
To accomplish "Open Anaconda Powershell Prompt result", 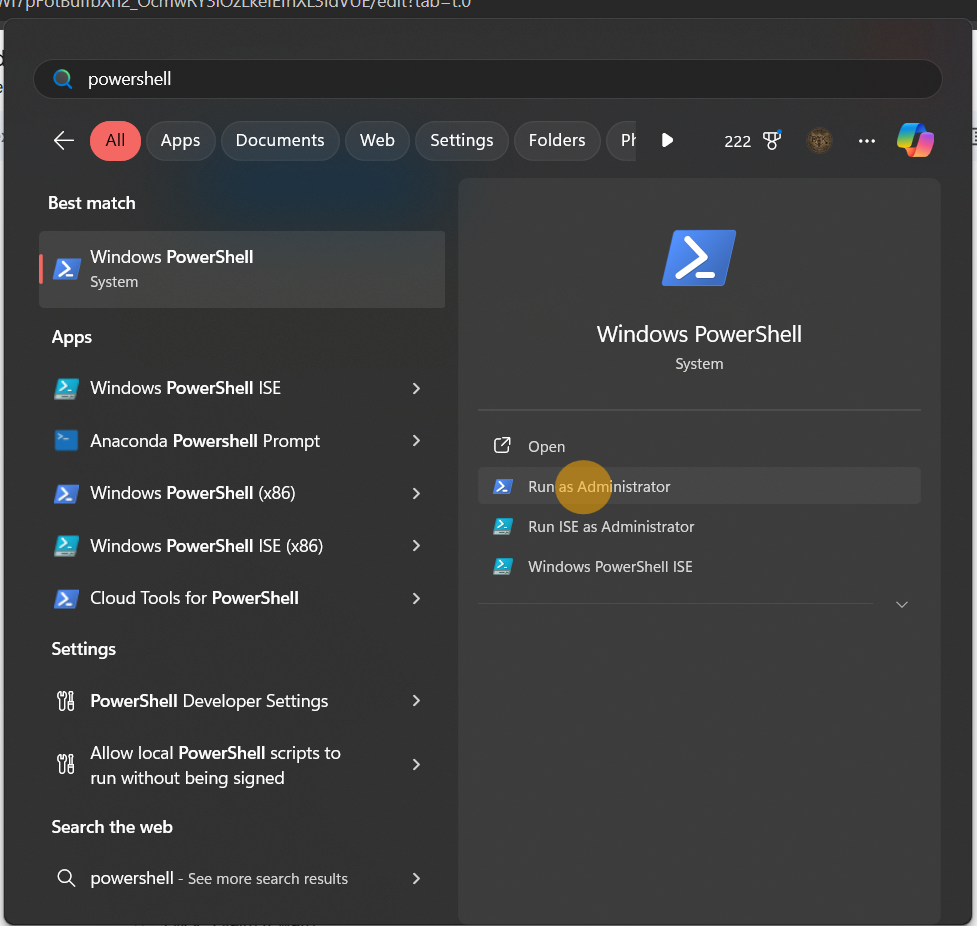I will pos(242,441).
